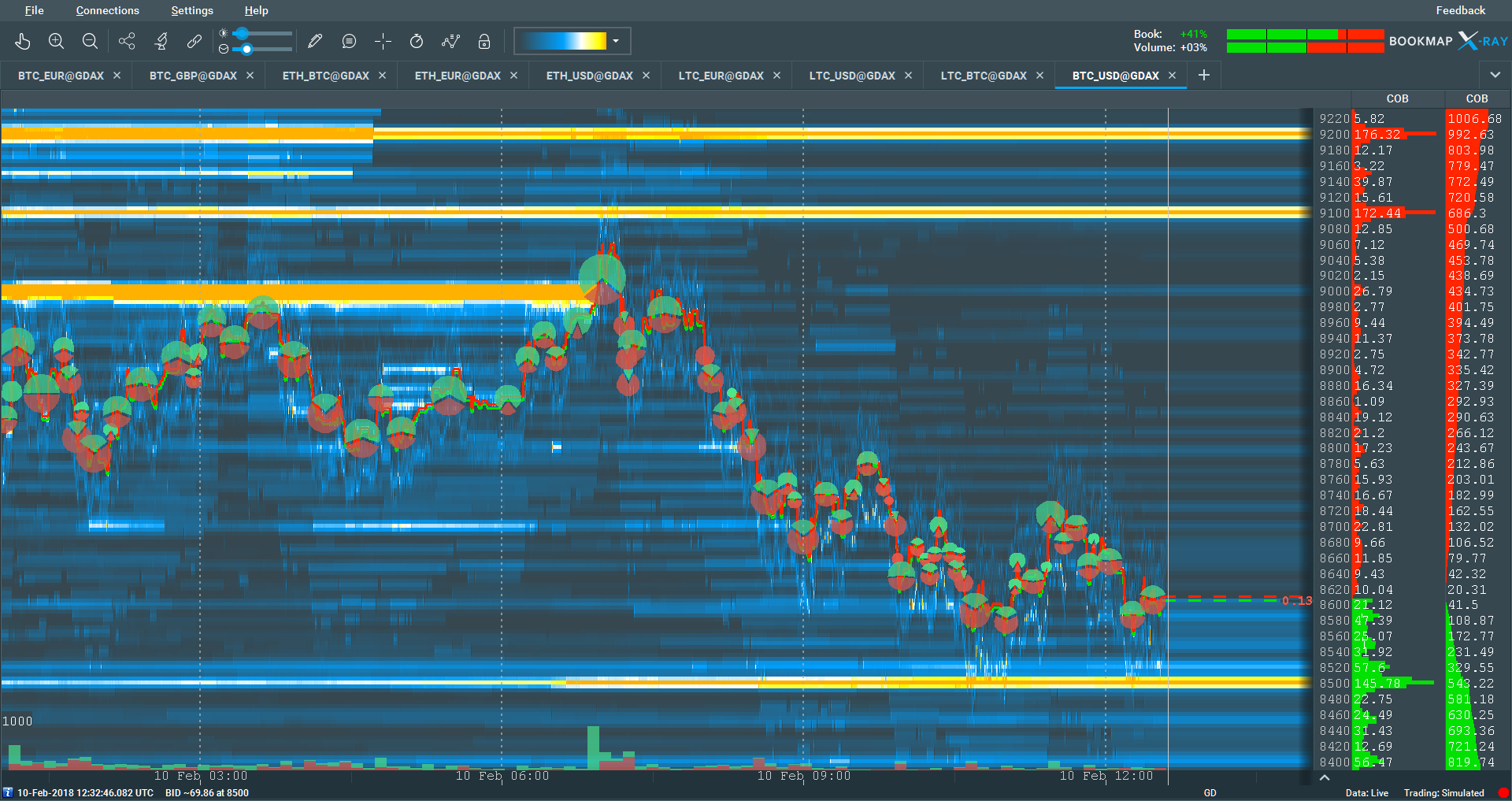Close the LTC_BTC@GDAX tab

[1039, 76]
